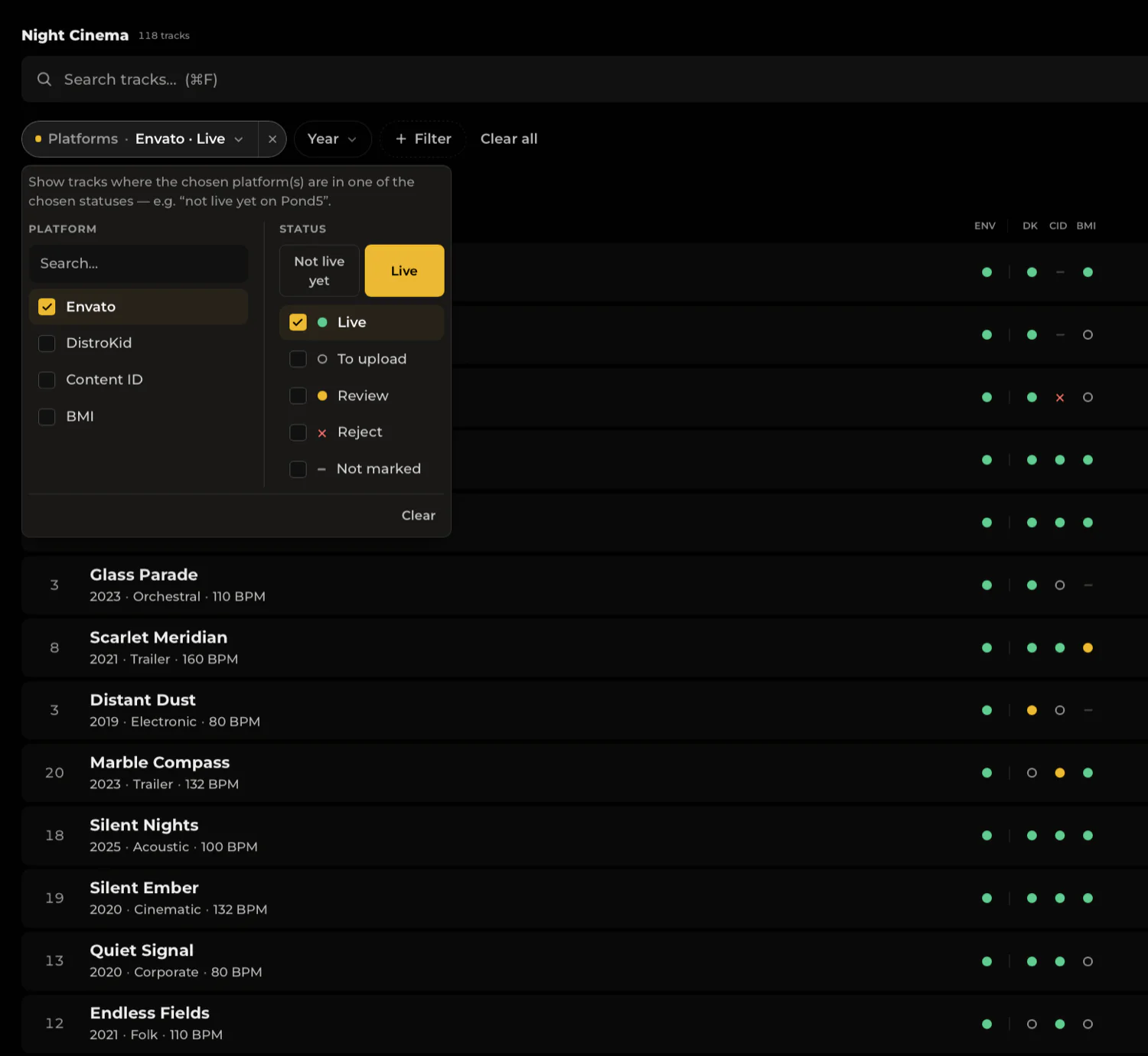Click Scarlet Meridian BMI yellow review dot
The image size is (1148, 1056).
pyautogui.click(x=1088, y=648)
